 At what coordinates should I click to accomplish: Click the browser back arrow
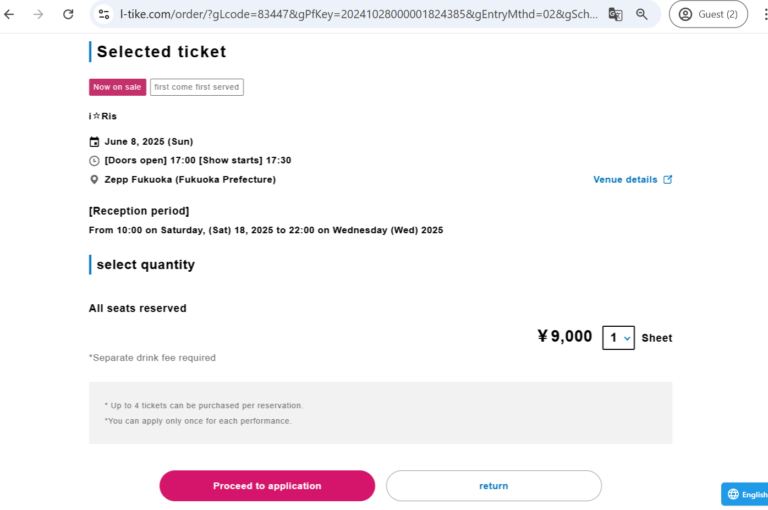pyautogui.click(x=10, y=15)
